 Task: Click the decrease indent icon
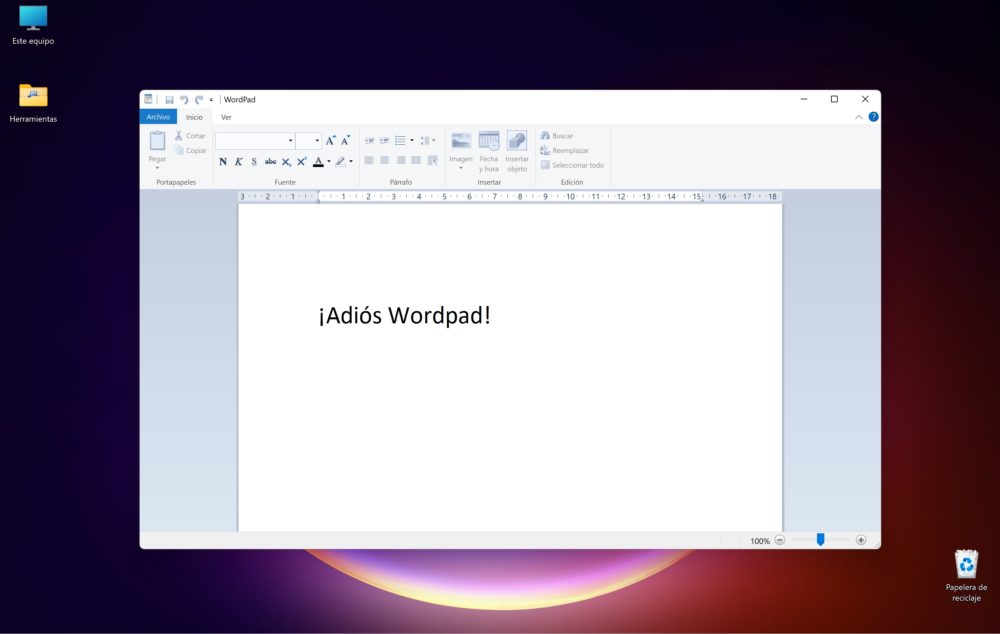pos(369,140)
